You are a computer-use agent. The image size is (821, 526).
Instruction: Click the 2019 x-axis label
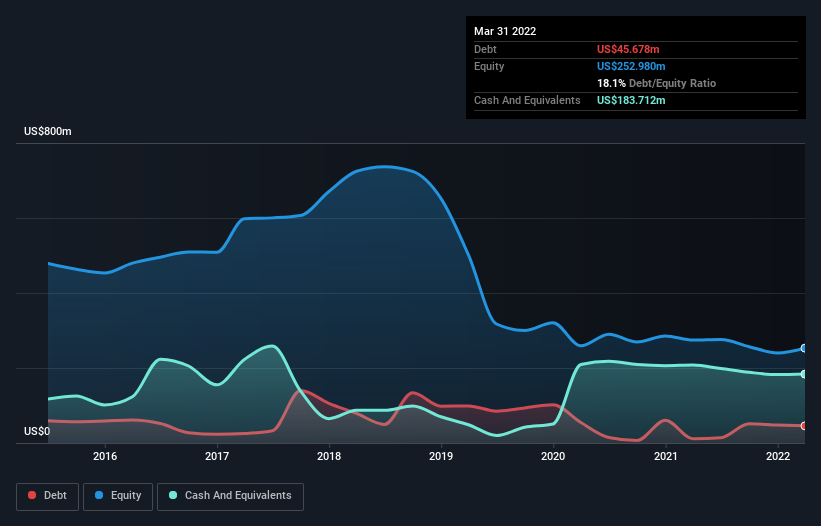tap(441, 456)
